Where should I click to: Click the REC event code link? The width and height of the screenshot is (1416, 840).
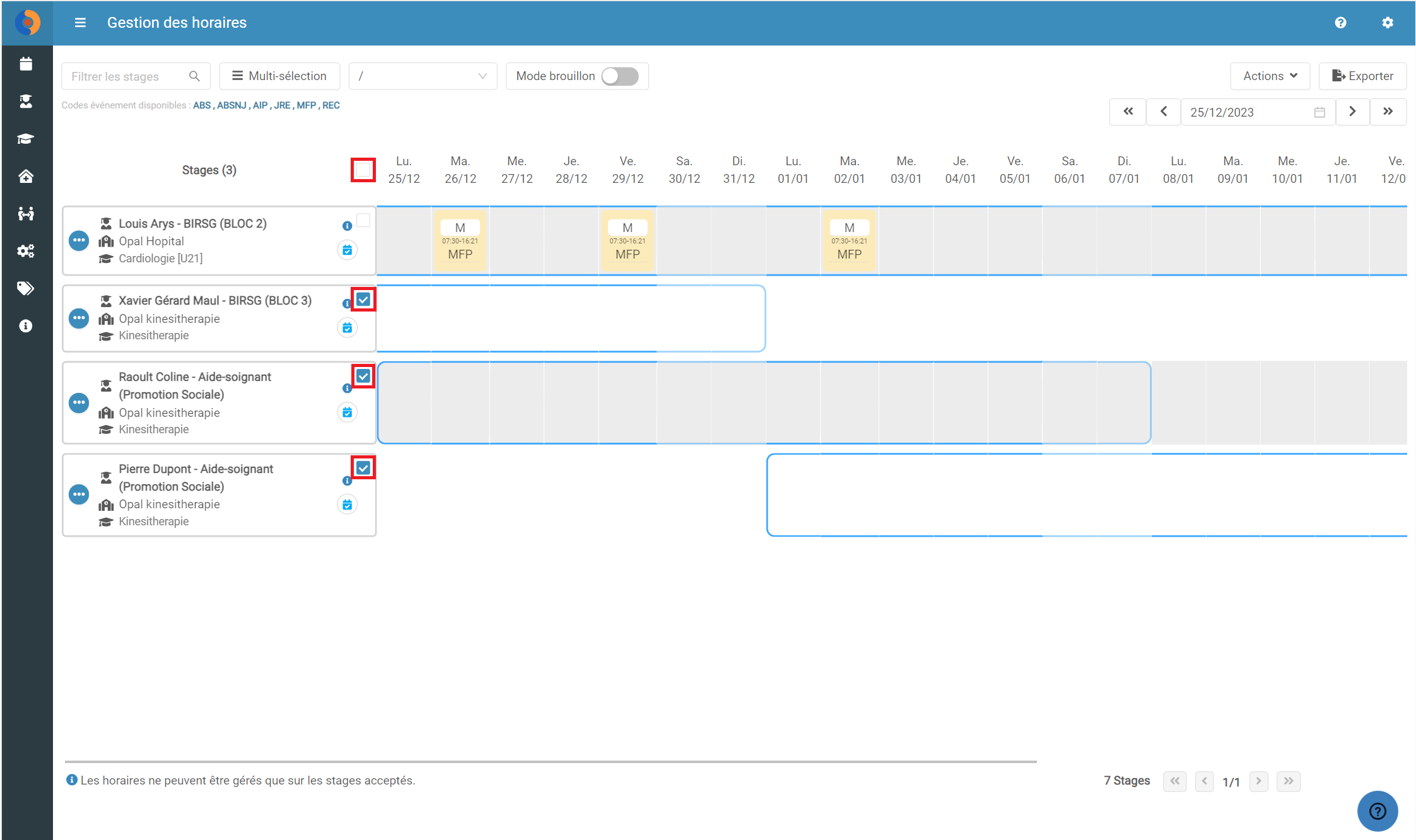331,105
